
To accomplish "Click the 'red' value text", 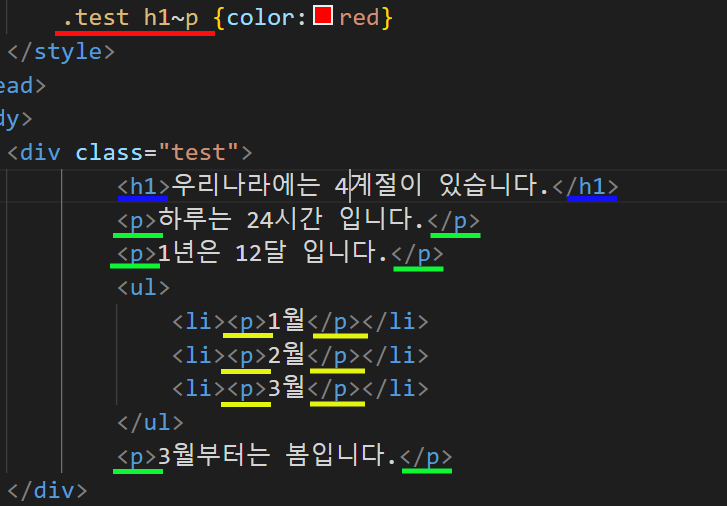I will 359,18.
